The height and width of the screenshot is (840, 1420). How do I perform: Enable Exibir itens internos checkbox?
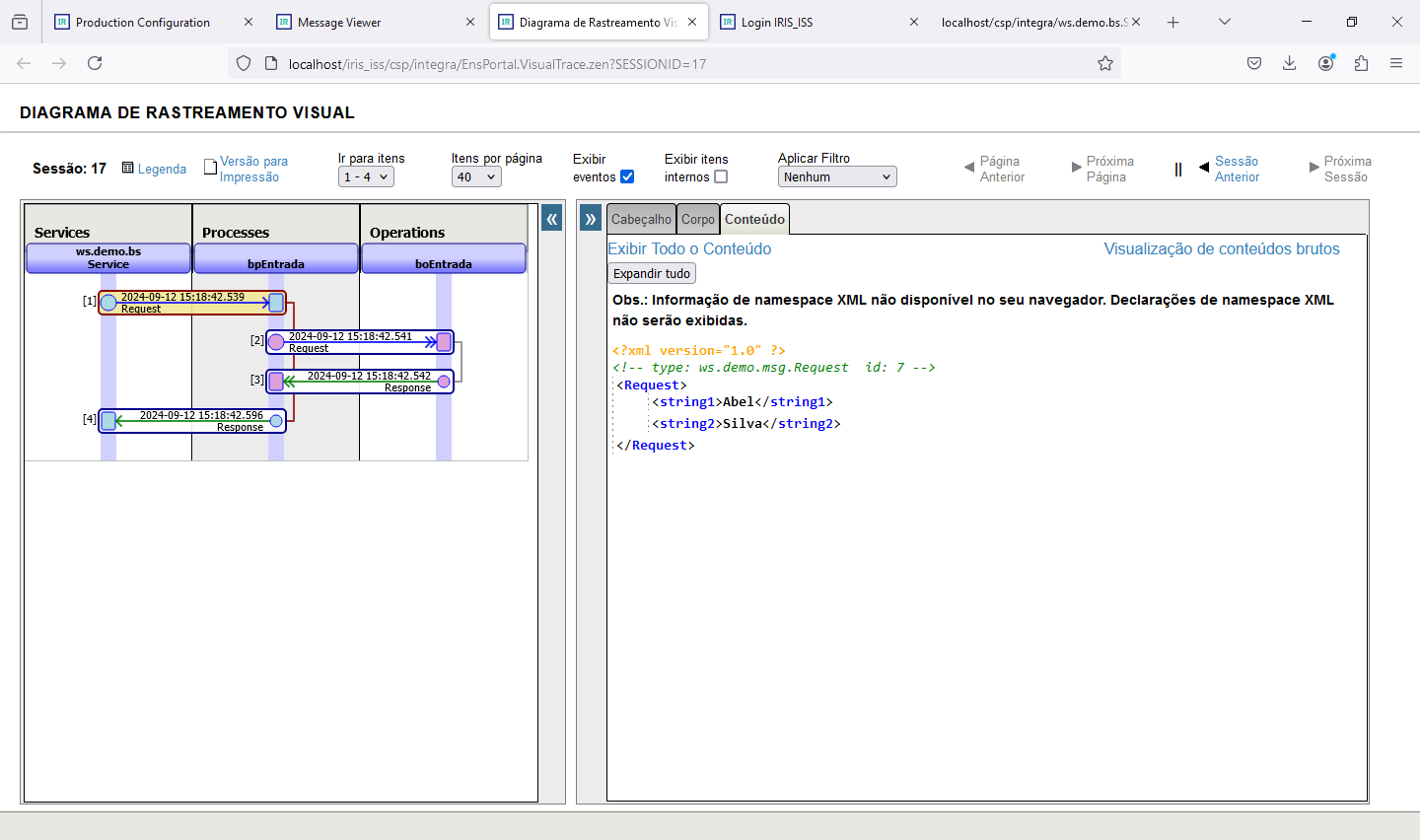(x=721, y=176)
